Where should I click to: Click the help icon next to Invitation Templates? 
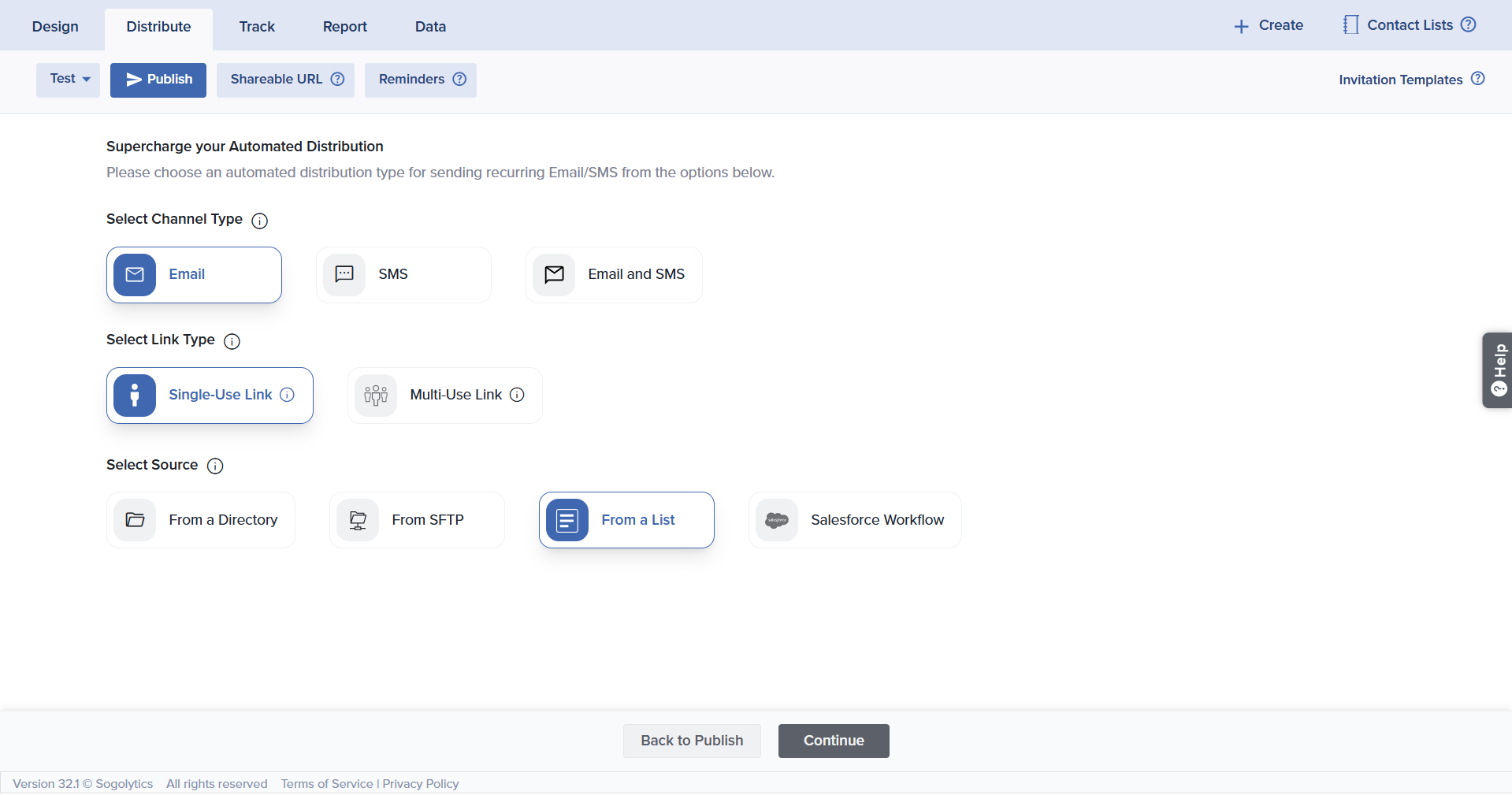point(1477,79)
